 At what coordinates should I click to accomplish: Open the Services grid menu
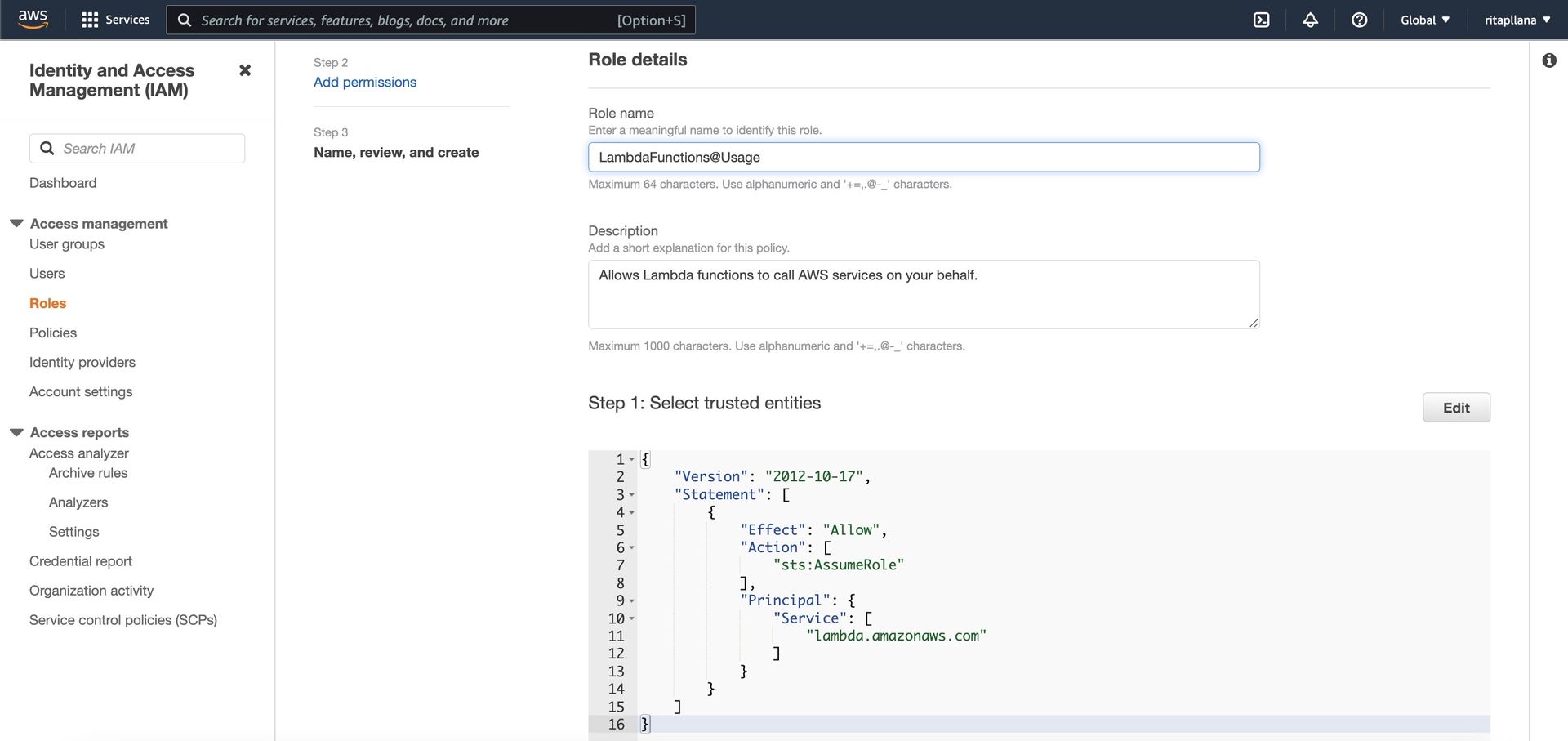click(x=90, y=20)
